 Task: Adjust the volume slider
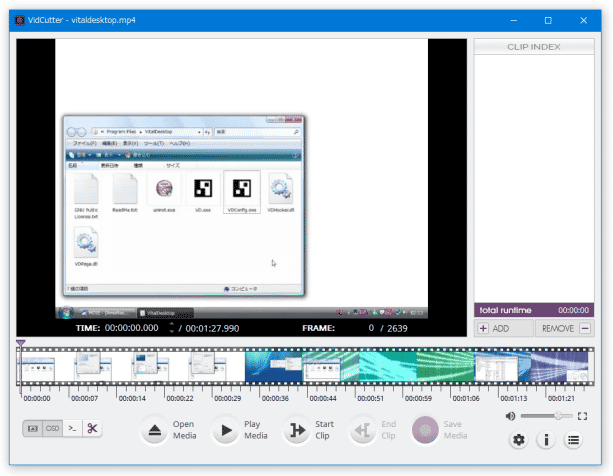tap(546, 416)
